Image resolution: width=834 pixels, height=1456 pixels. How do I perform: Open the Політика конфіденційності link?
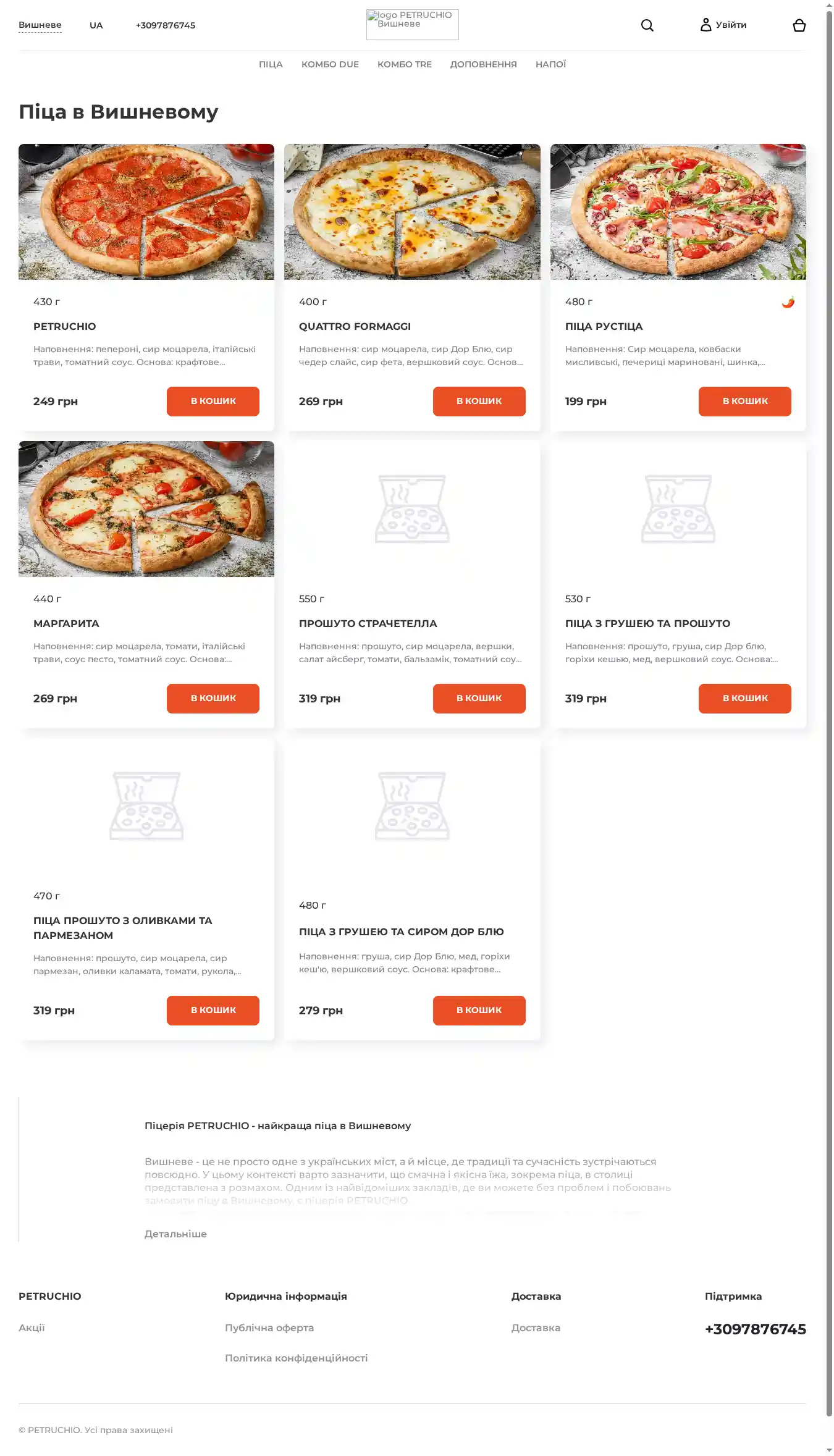[x=296, y=1358]
